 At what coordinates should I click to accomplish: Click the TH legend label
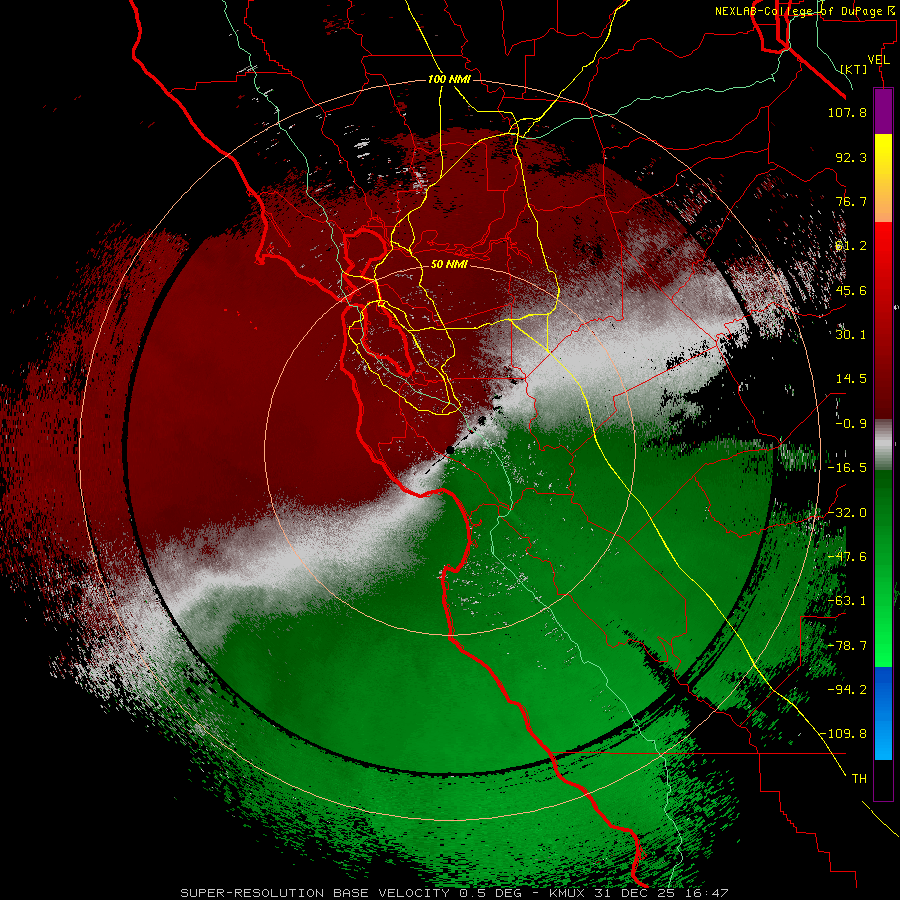coord(859,779)
